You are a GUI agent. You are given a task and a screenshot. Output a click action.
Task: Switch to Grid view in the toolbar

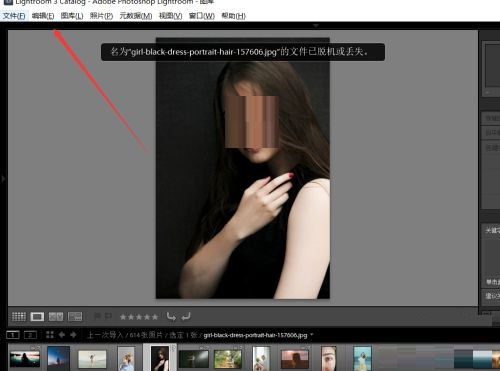(x=19, y=316)
